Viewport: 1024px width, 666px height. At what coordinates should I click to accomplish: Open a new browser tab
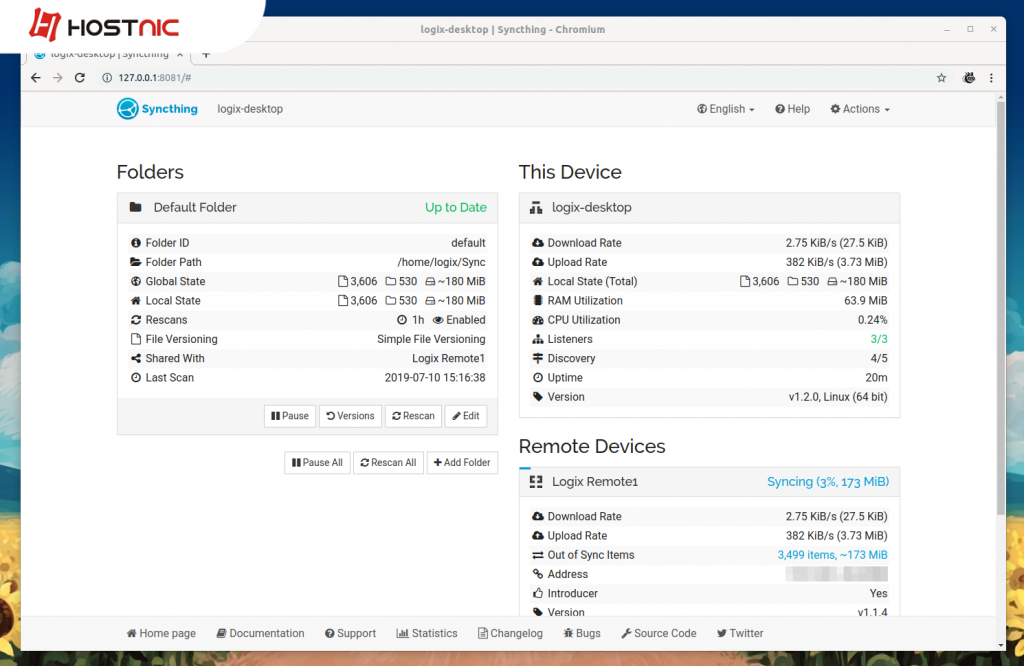tap(206, 55)
